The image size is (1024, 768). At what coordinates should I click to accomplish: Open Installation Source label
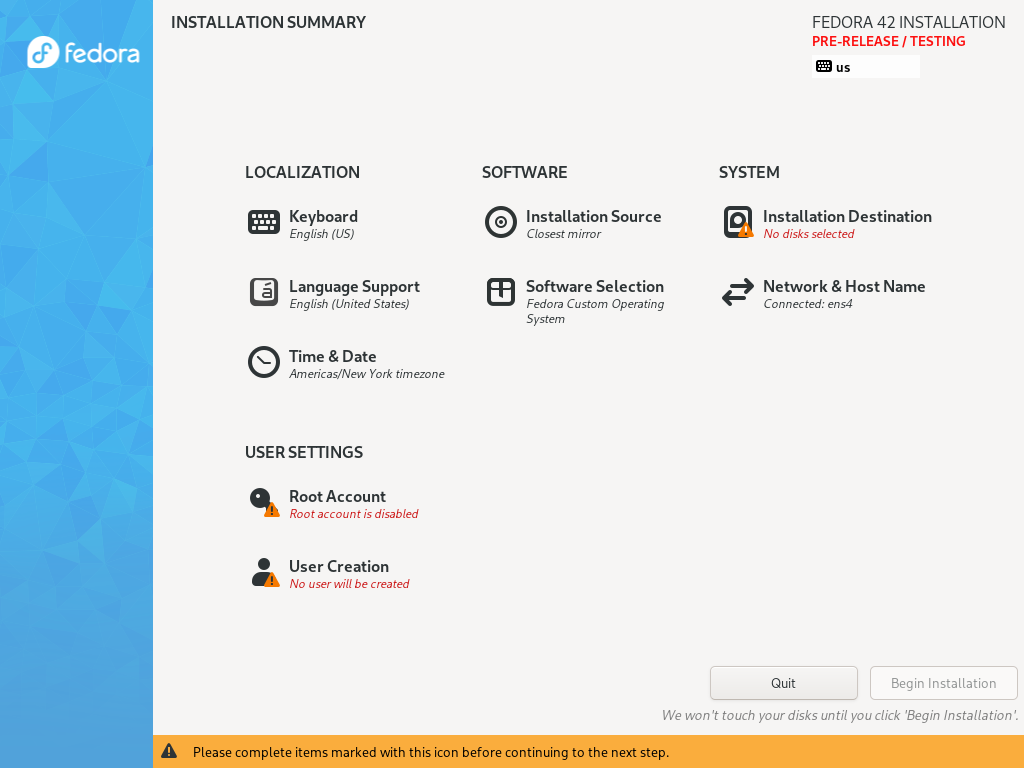pos(594,216)
